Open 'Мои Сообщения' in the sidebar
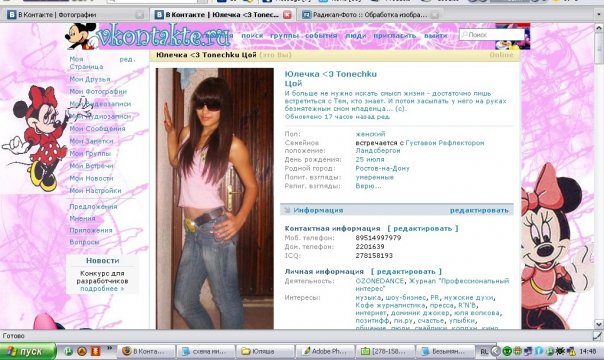This screenshot has width=604, height=360. pos(97,129)
